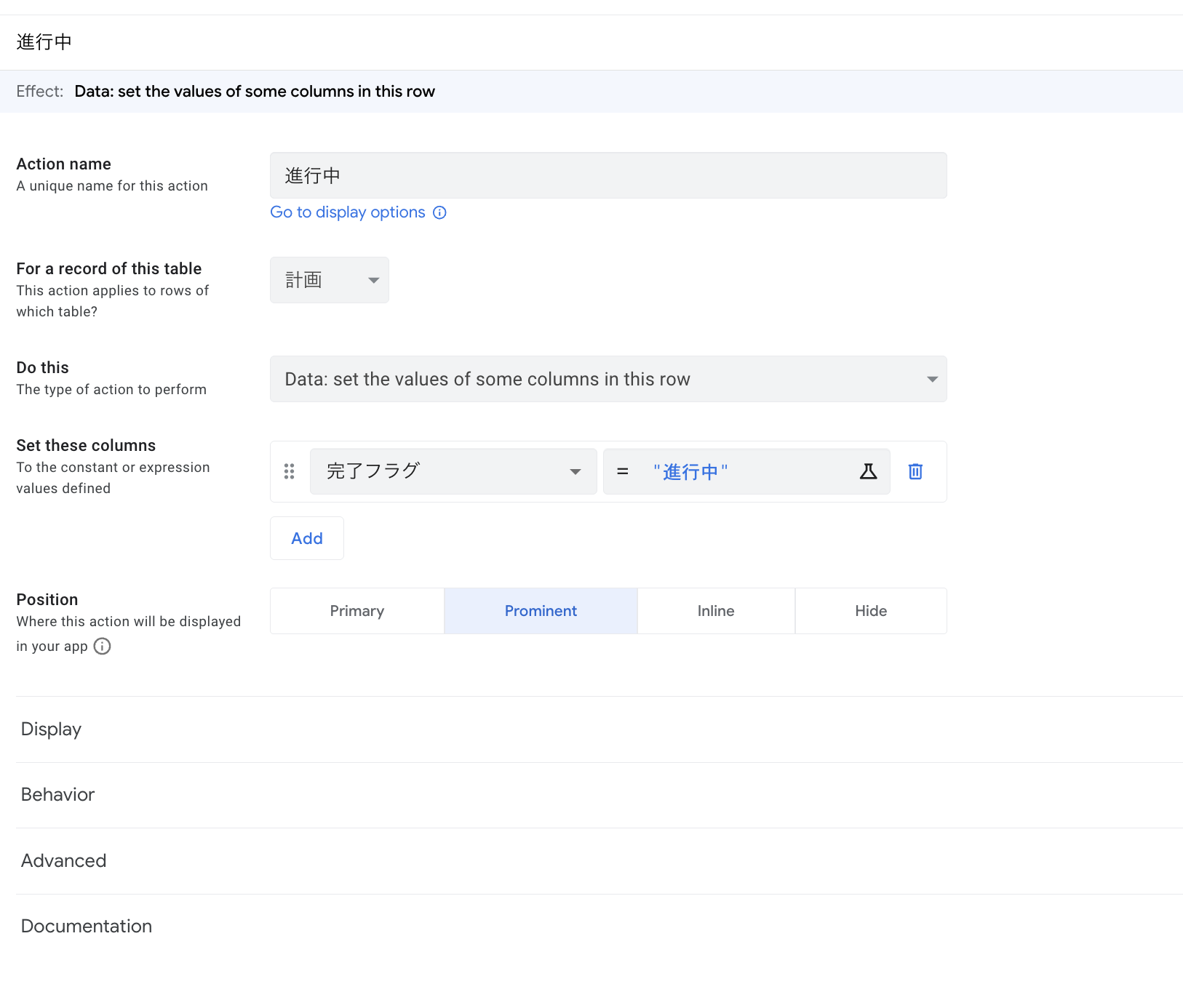Expand the Advanced section
This screenshot has width=1183, height=1008.
63,861
